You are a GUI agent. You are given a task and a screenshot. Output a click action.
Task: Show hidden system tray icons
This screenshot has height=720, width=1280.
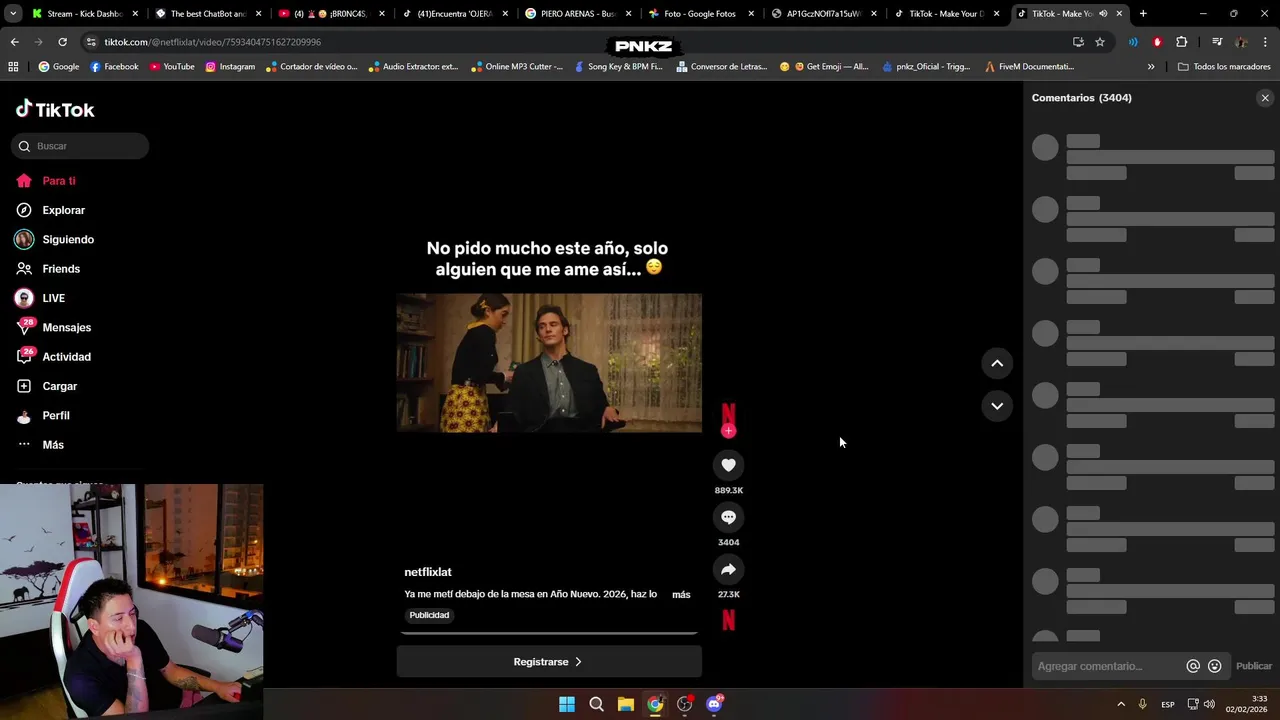(x=1120, y=704)
